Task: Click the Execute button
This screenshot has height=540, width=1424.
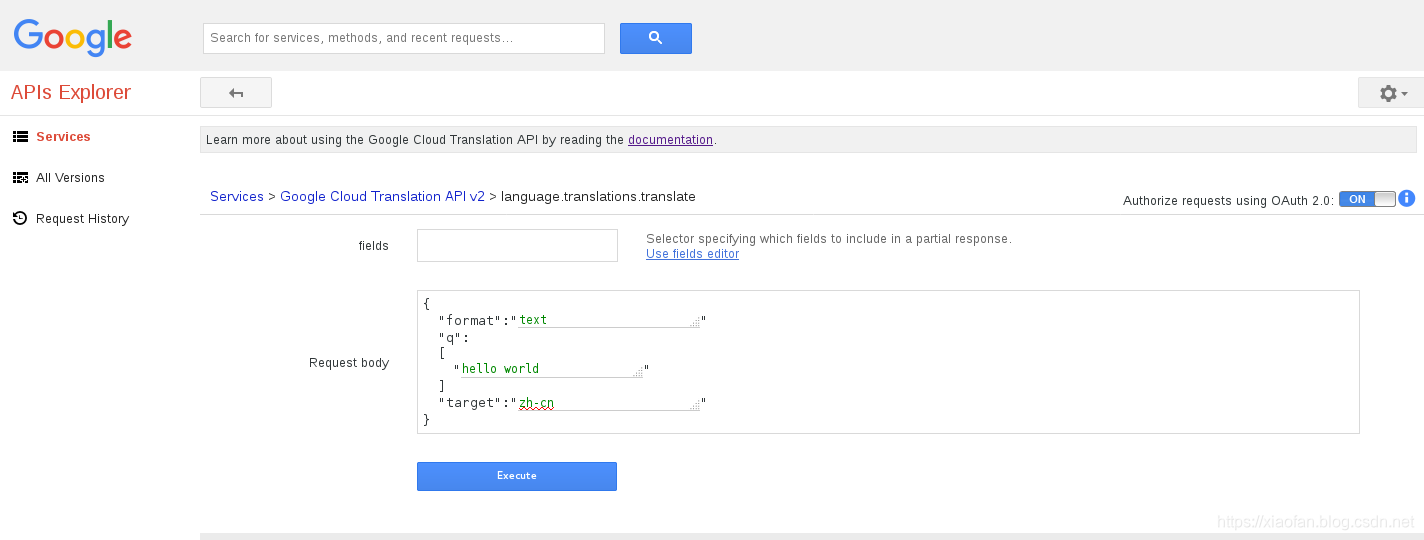Action: 517,476
